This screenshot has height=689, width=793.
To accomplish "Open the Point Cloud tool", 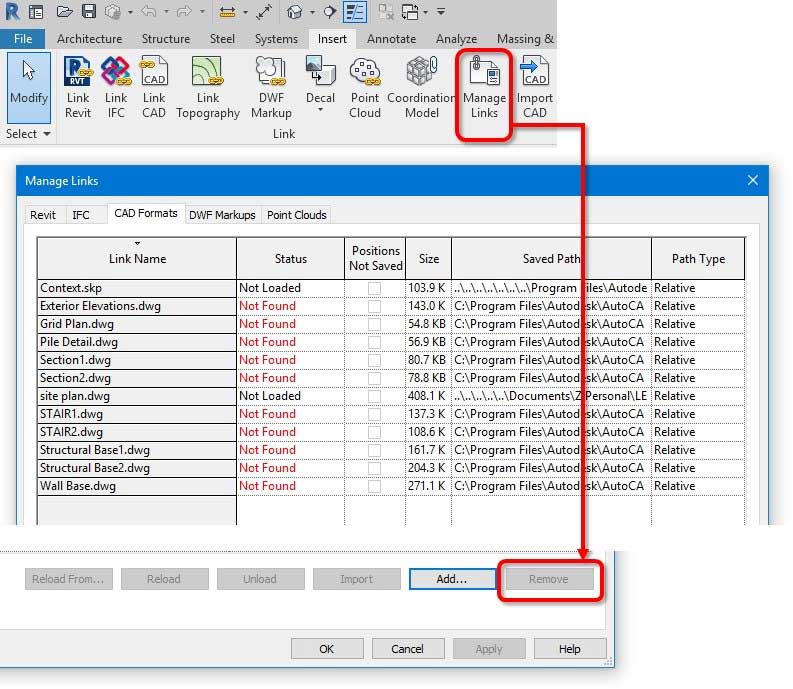I will (x=365, y=88).
